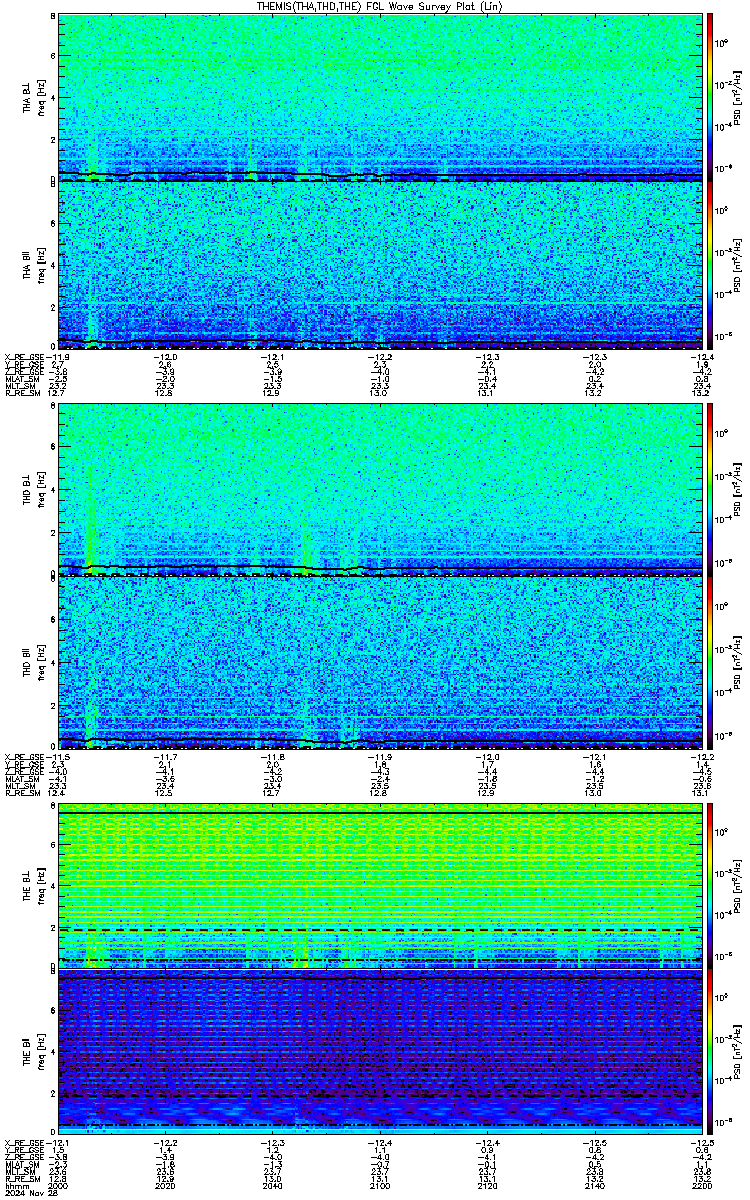Click the THD B-perpendicular spectrogram panel
Image resolution: width=750 pixels, height=1200 pixels.
[x=380, y=490]
